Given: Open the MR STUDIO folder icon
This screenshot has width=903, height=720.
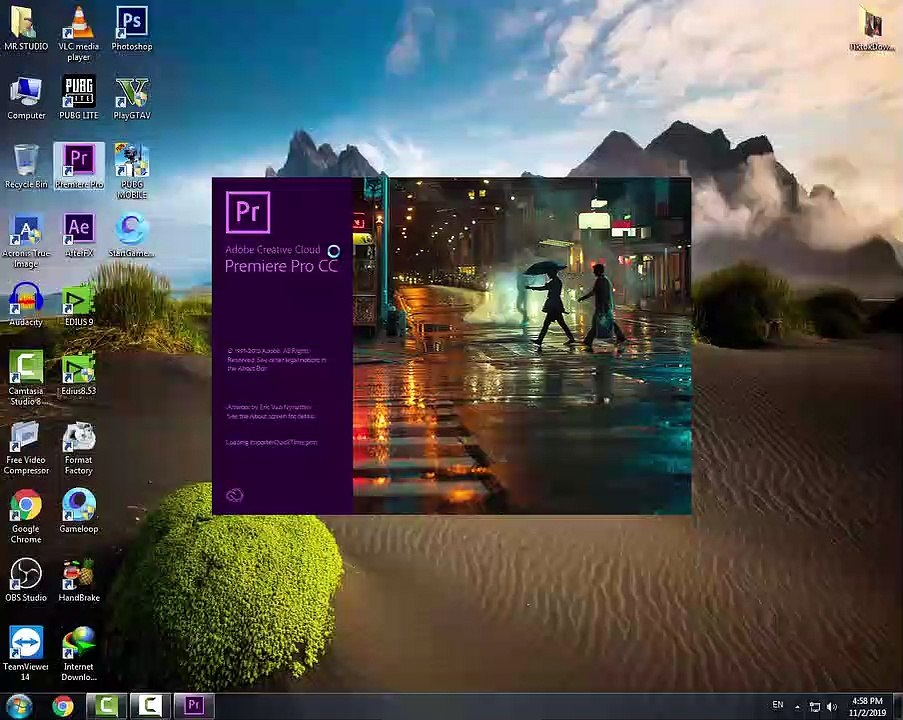Looking at the screenshot, I should tap(26, 29).
